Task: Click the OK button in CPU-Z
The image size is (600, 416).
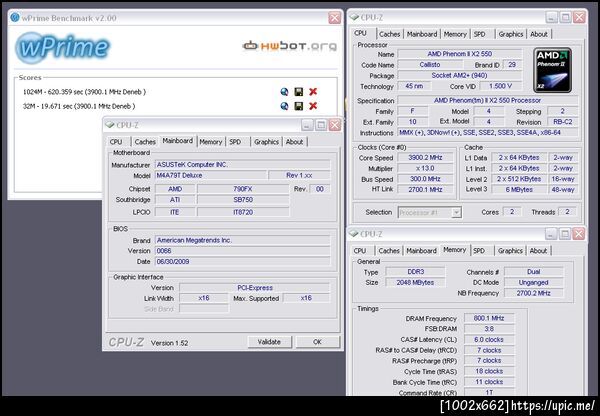Action: click(x=317, y=342)
